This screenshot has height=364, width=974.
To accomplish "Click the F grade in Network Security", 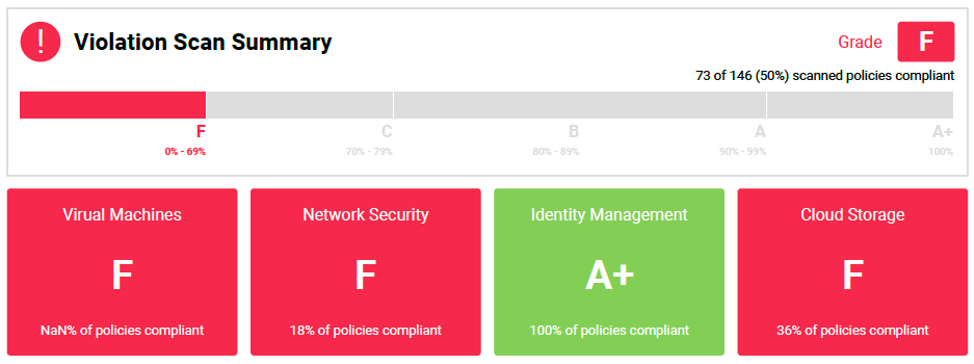I will [x=365, y=275].
